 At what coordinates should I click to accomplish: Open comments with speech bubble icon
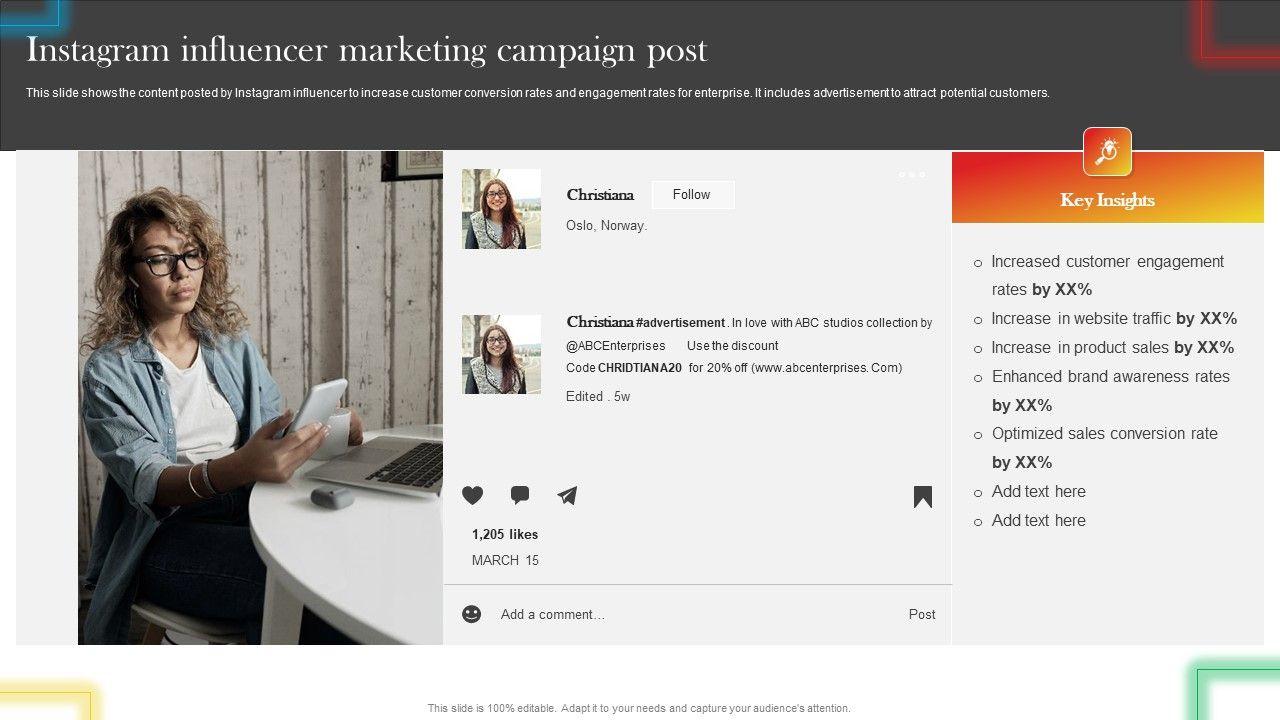pos(520,495)
